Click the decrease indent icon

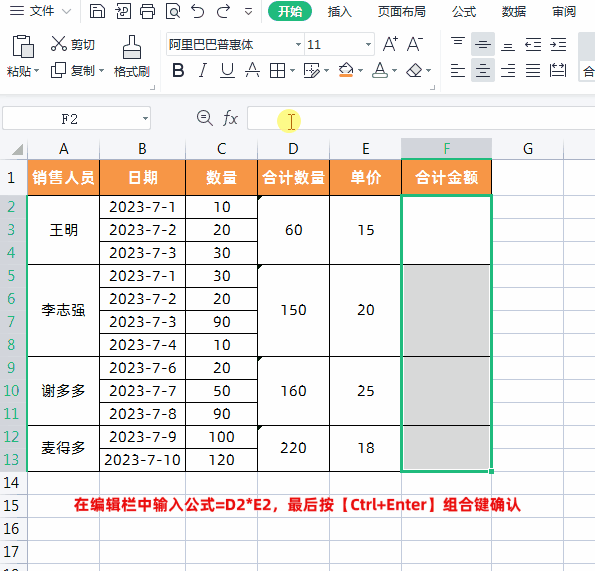(x=533, y=45)
